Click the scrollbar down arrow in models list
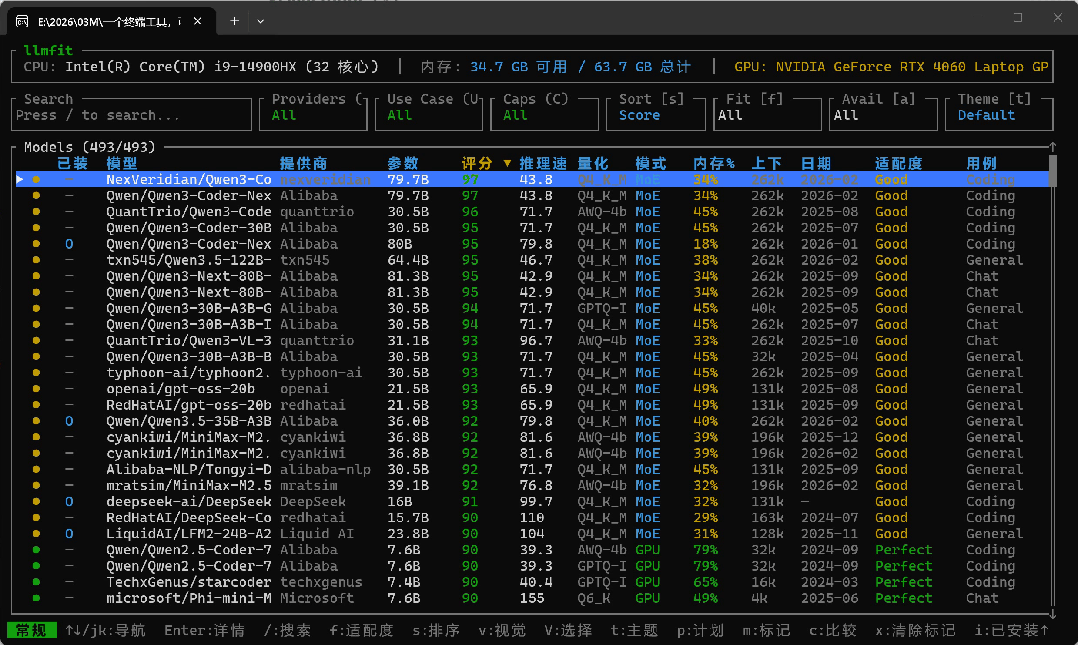Viewport: 1079px width, 646px height. [1052, 613]
